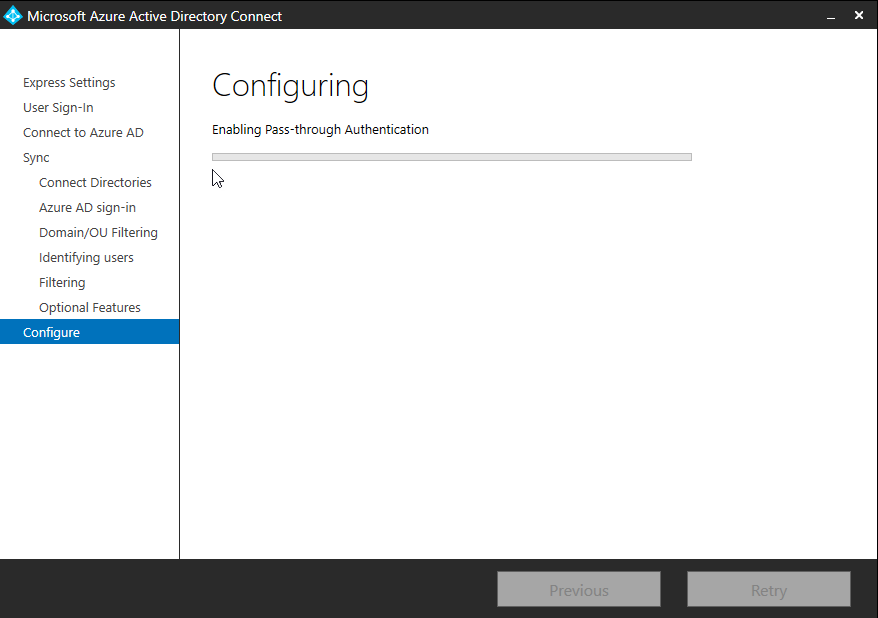Select Azure AD sign-in sub-step
Screen dimensions: 878x618
87,208
